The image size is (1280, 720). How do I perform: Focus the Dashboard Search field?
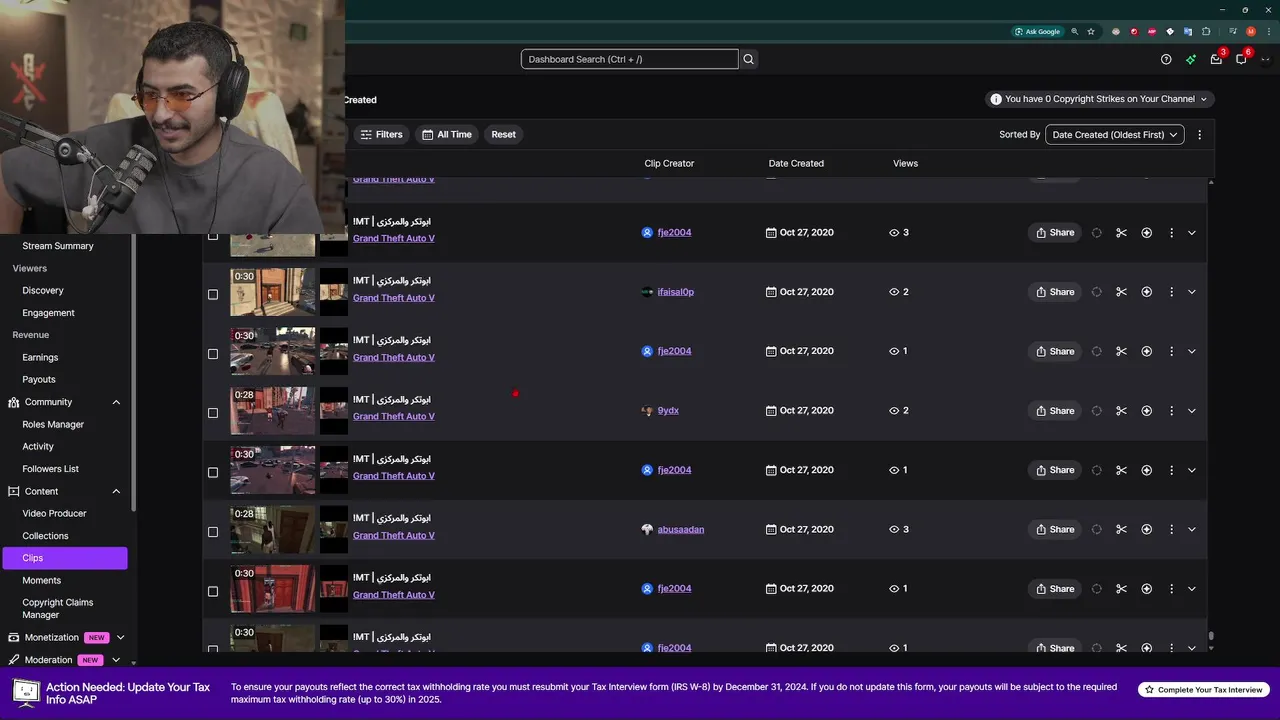click(x=629, y=59)
